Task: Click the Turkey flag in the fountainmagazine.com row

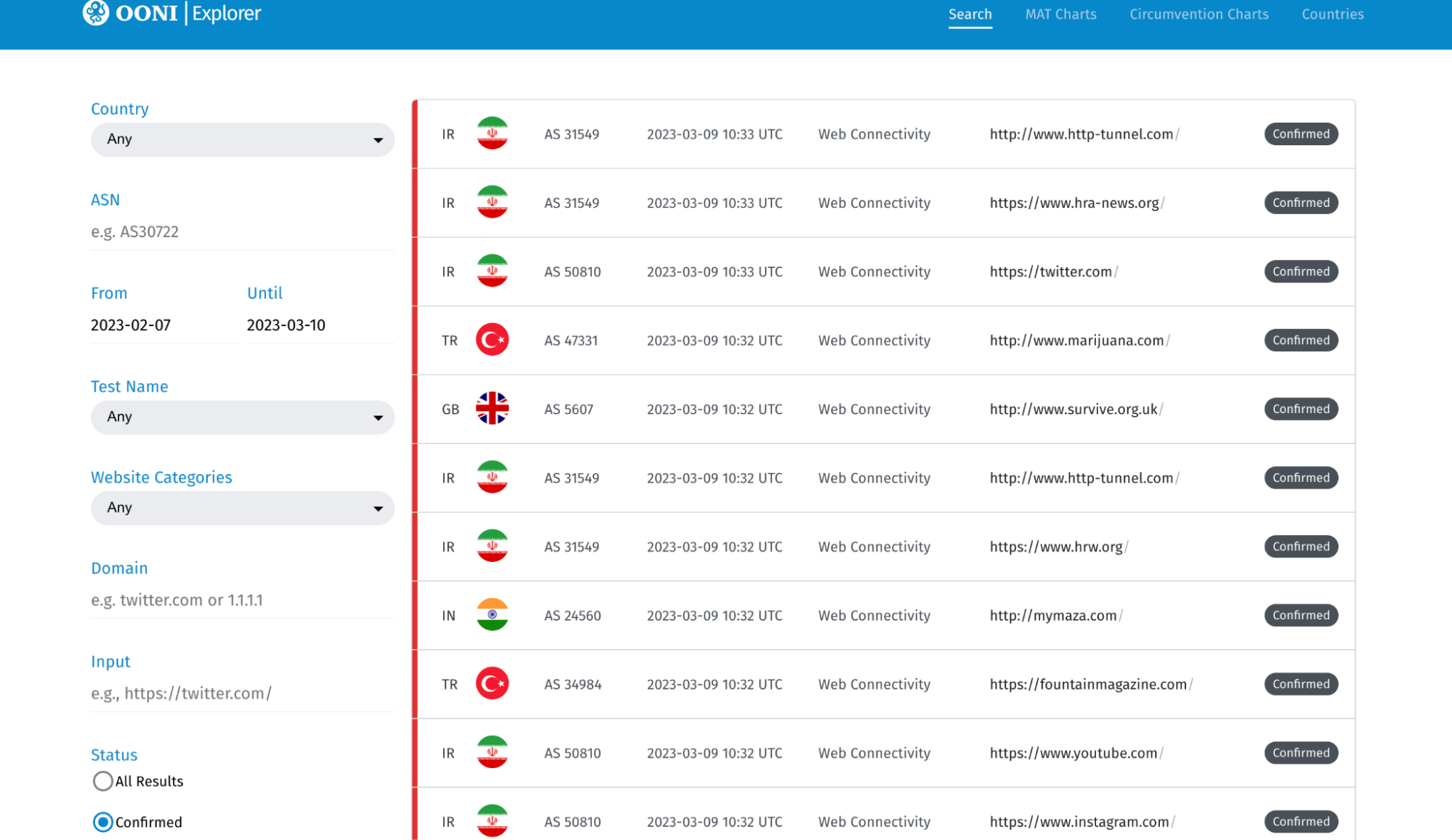Action: pos(492,684)
